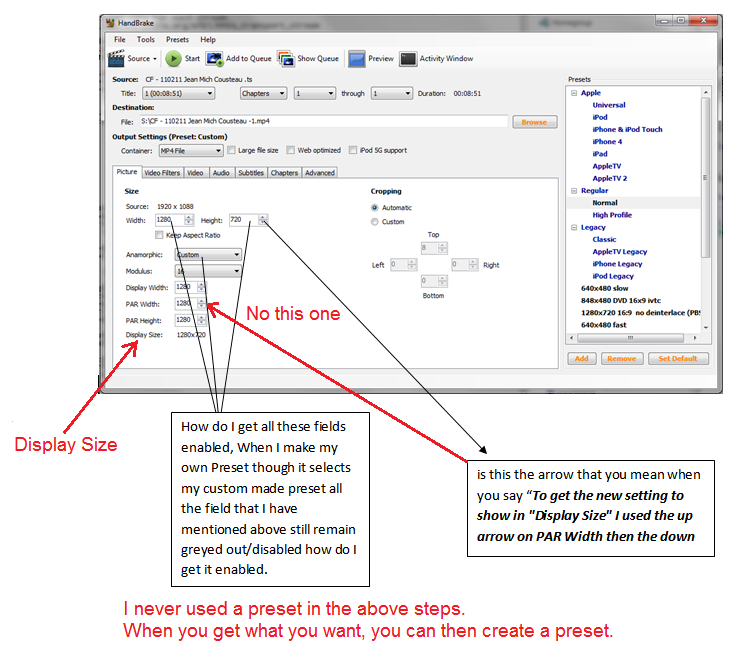
Task: Click the Height value field
Action: click(x=244, y=220)
